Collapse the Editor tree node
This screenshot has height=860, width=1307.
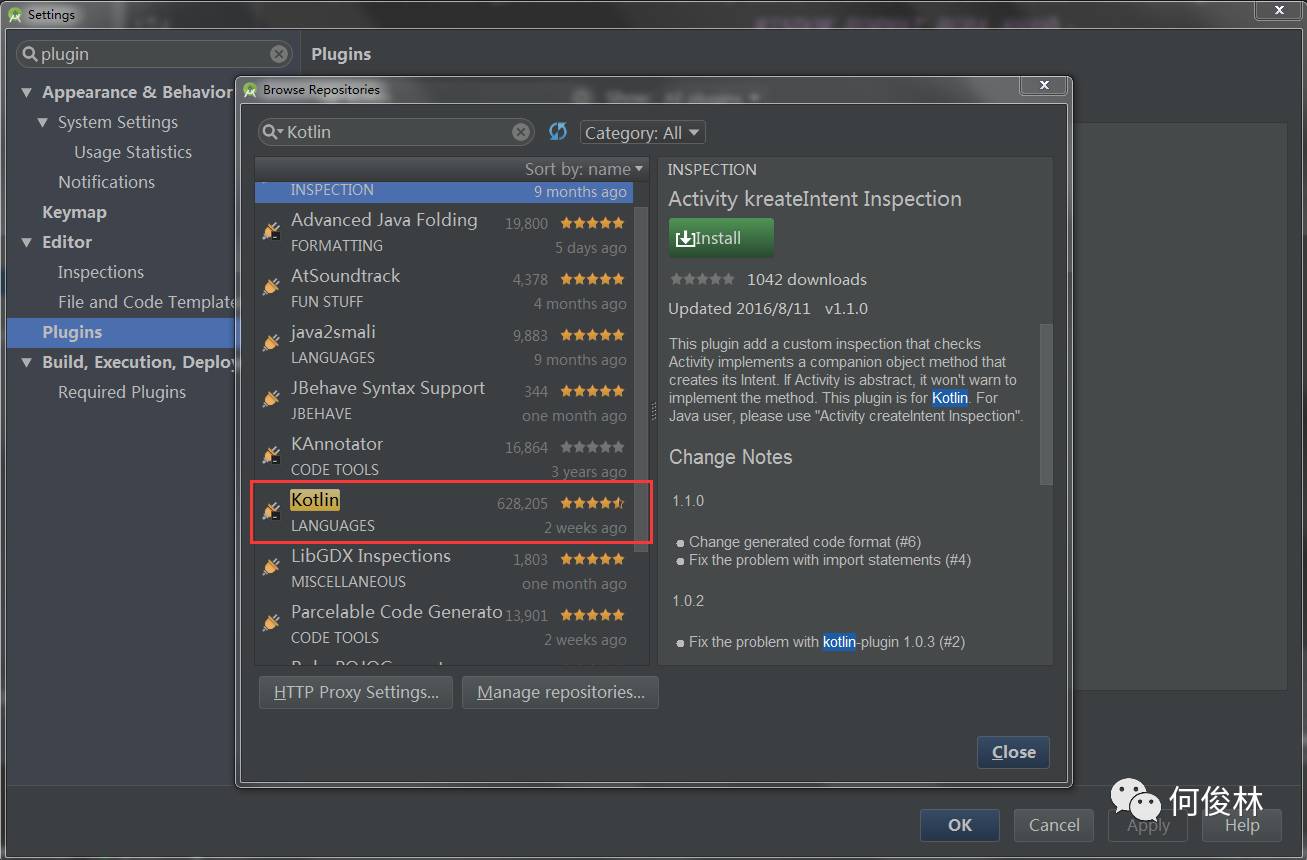pos(27,242)
